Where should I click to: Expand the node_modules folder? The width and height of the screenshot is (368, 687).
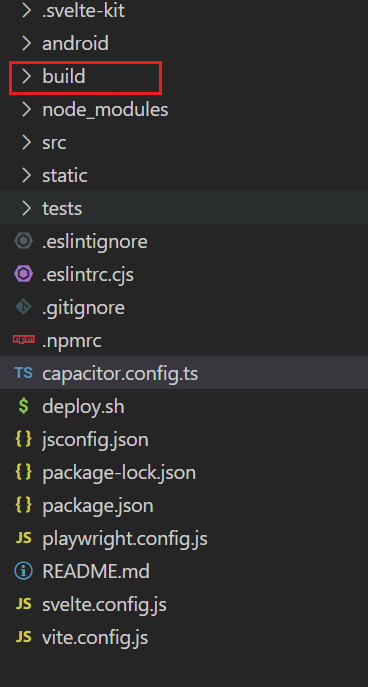27,110
